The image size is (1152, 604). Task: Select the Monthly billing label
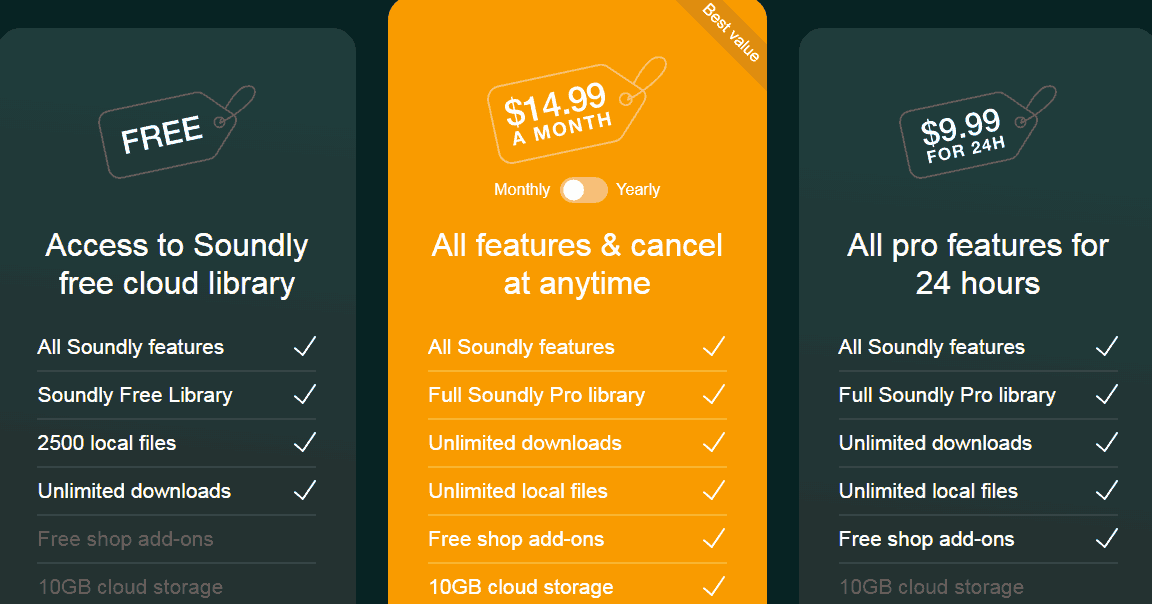[x=522, y=190]
